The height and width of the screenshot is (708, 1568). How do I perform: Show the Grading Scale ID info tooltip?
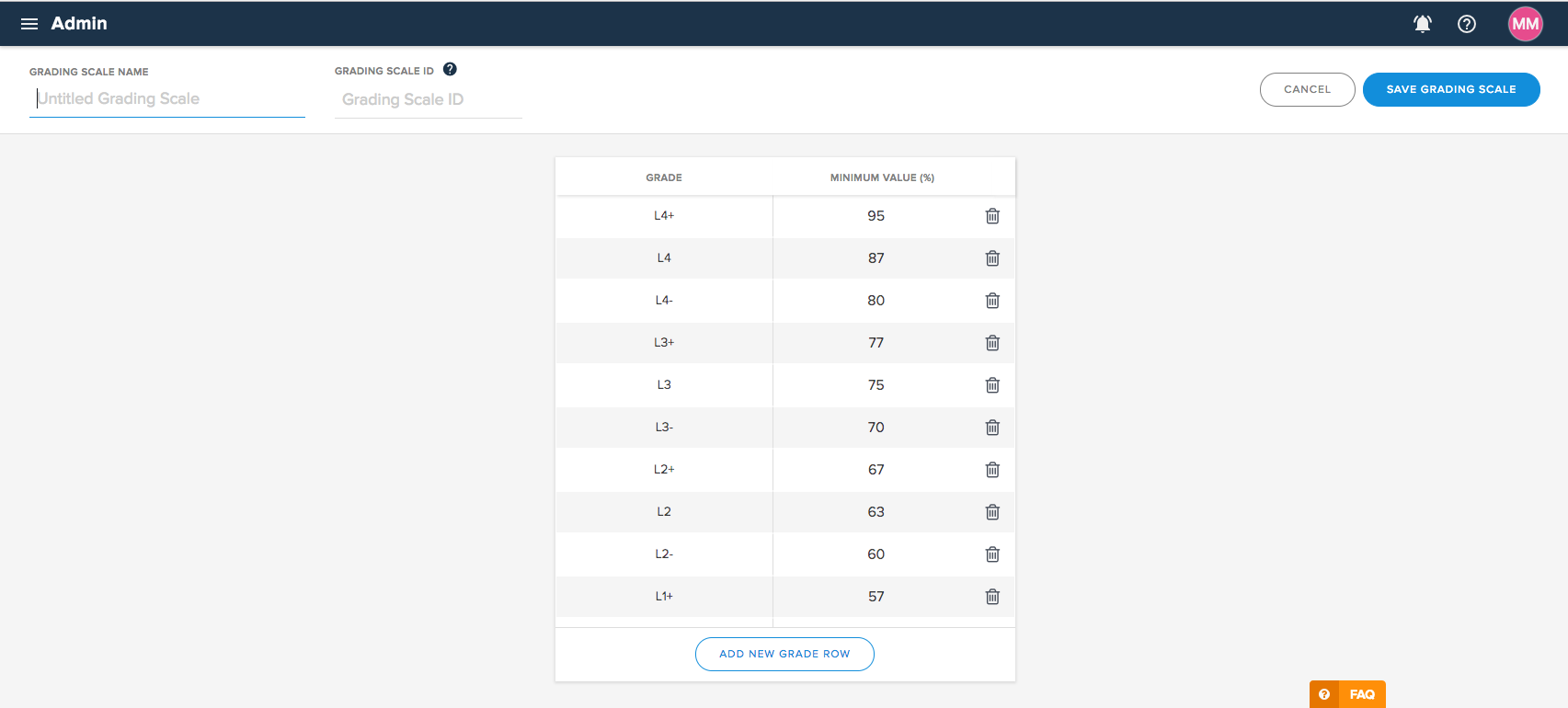450,69
